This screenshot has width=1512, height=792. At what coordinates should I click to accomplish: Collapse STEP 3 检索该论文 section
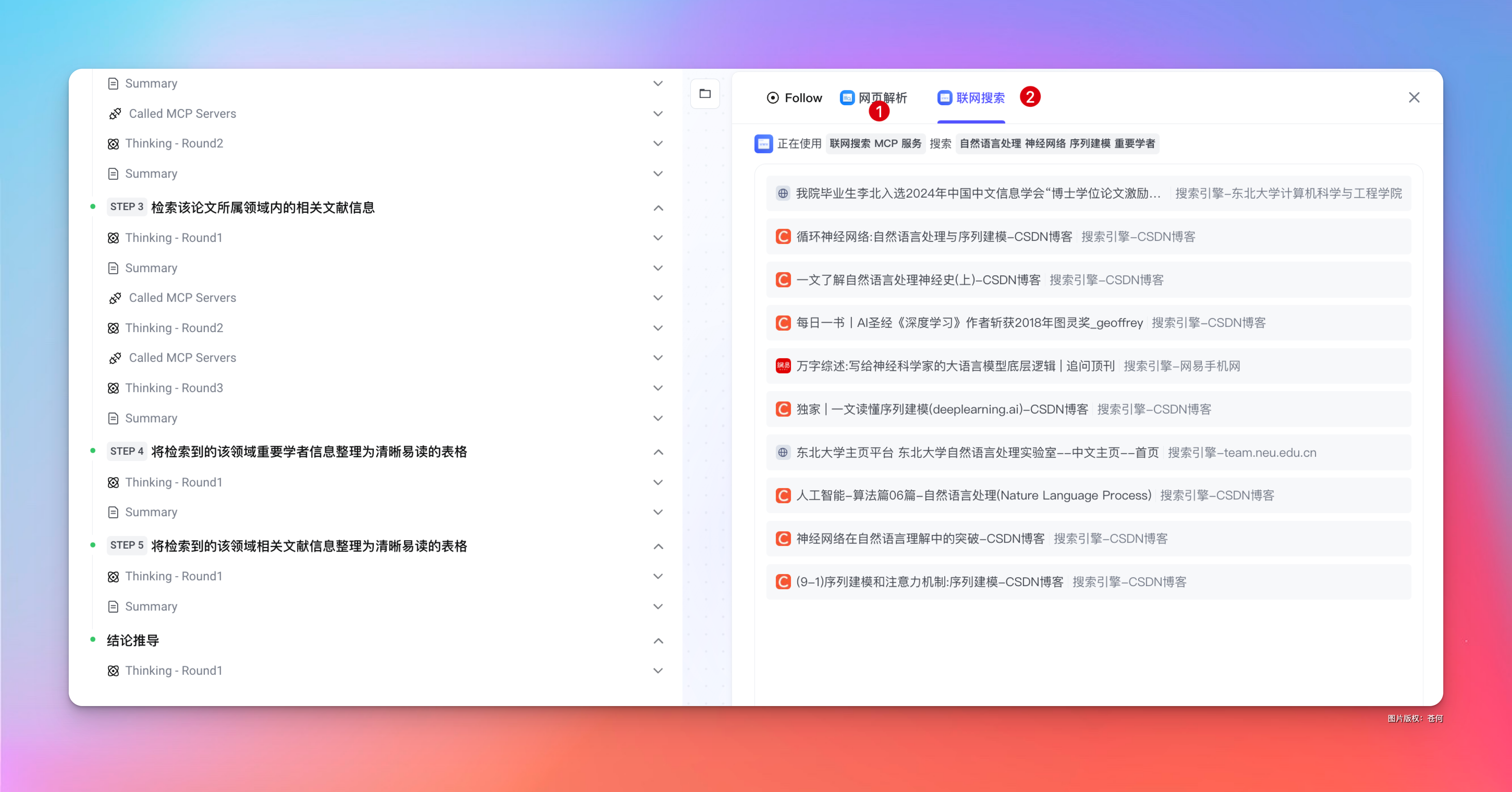click(658, 208)
